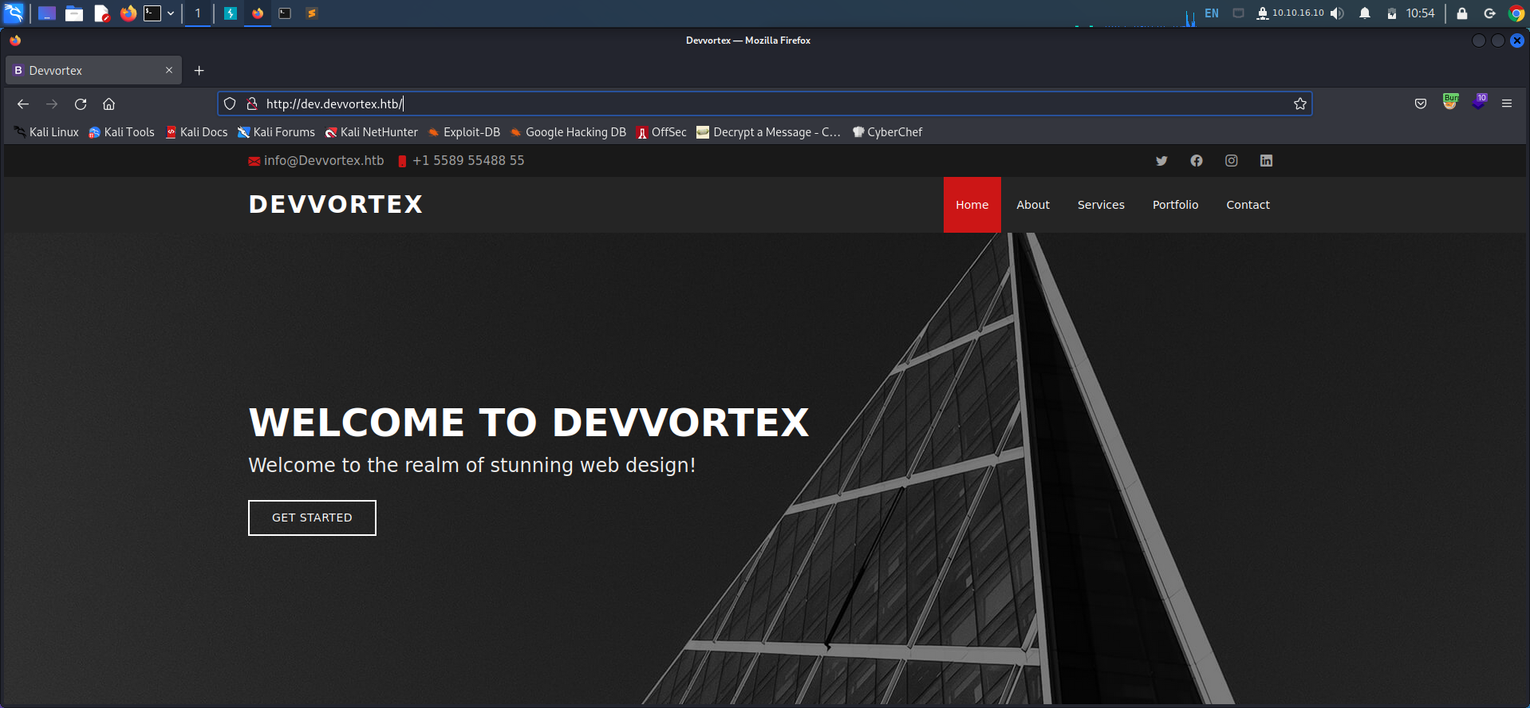
Task: Expand the terminal taskbar dropdown chevron
Action: [x=170, y=13]
